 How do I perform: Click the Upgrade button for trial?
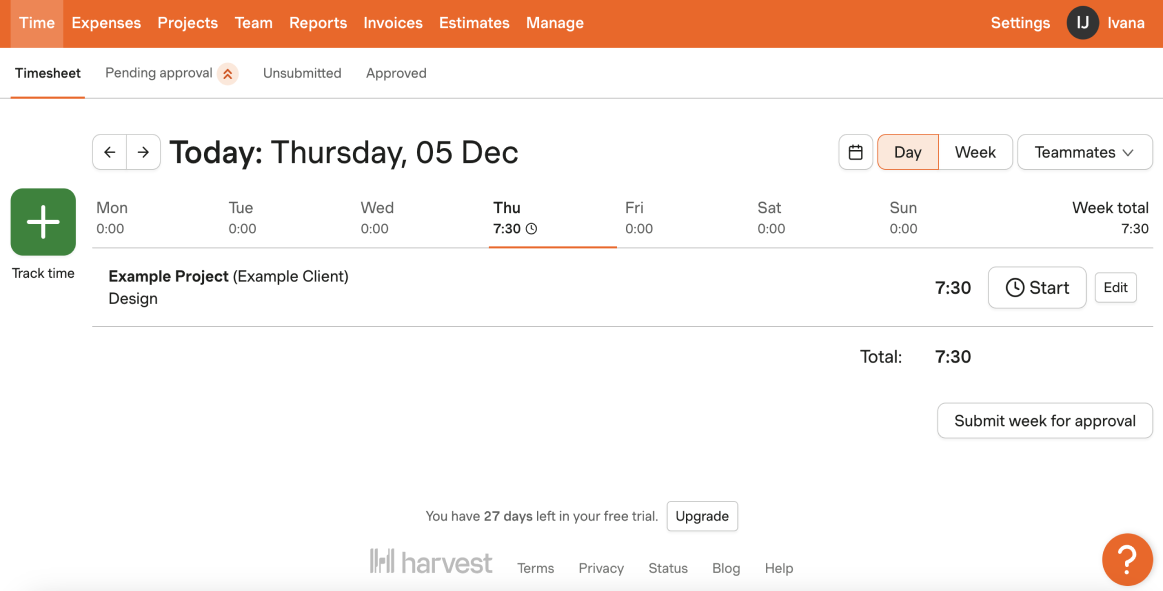pos(702,516)
